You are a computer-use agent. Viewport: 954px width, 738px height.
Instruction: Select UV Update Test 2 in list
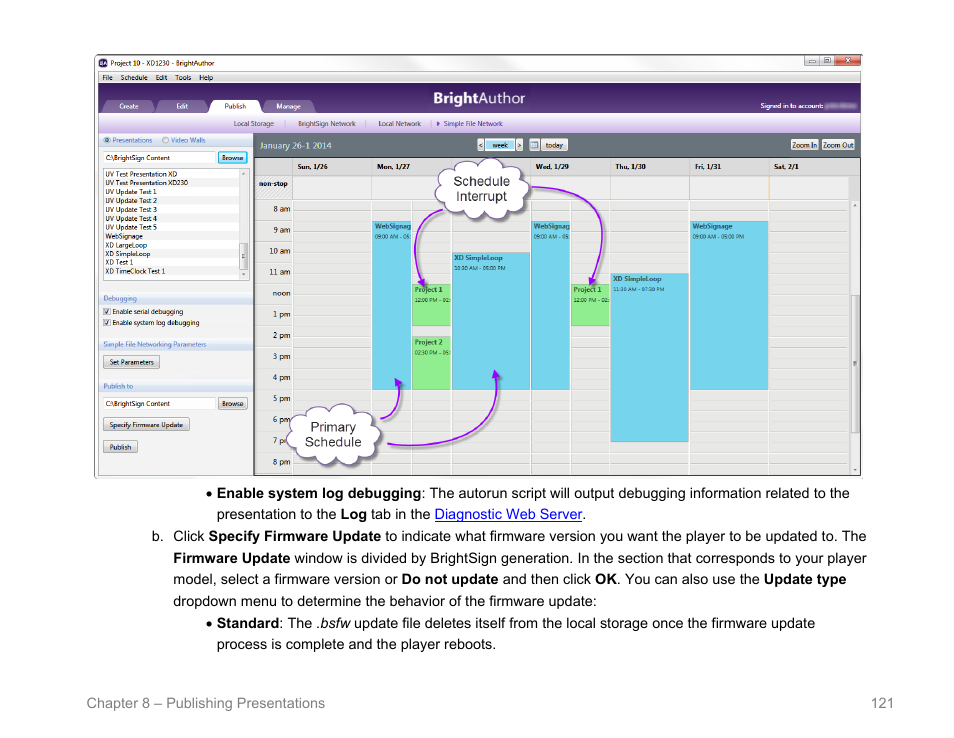[x=172, y=200]
